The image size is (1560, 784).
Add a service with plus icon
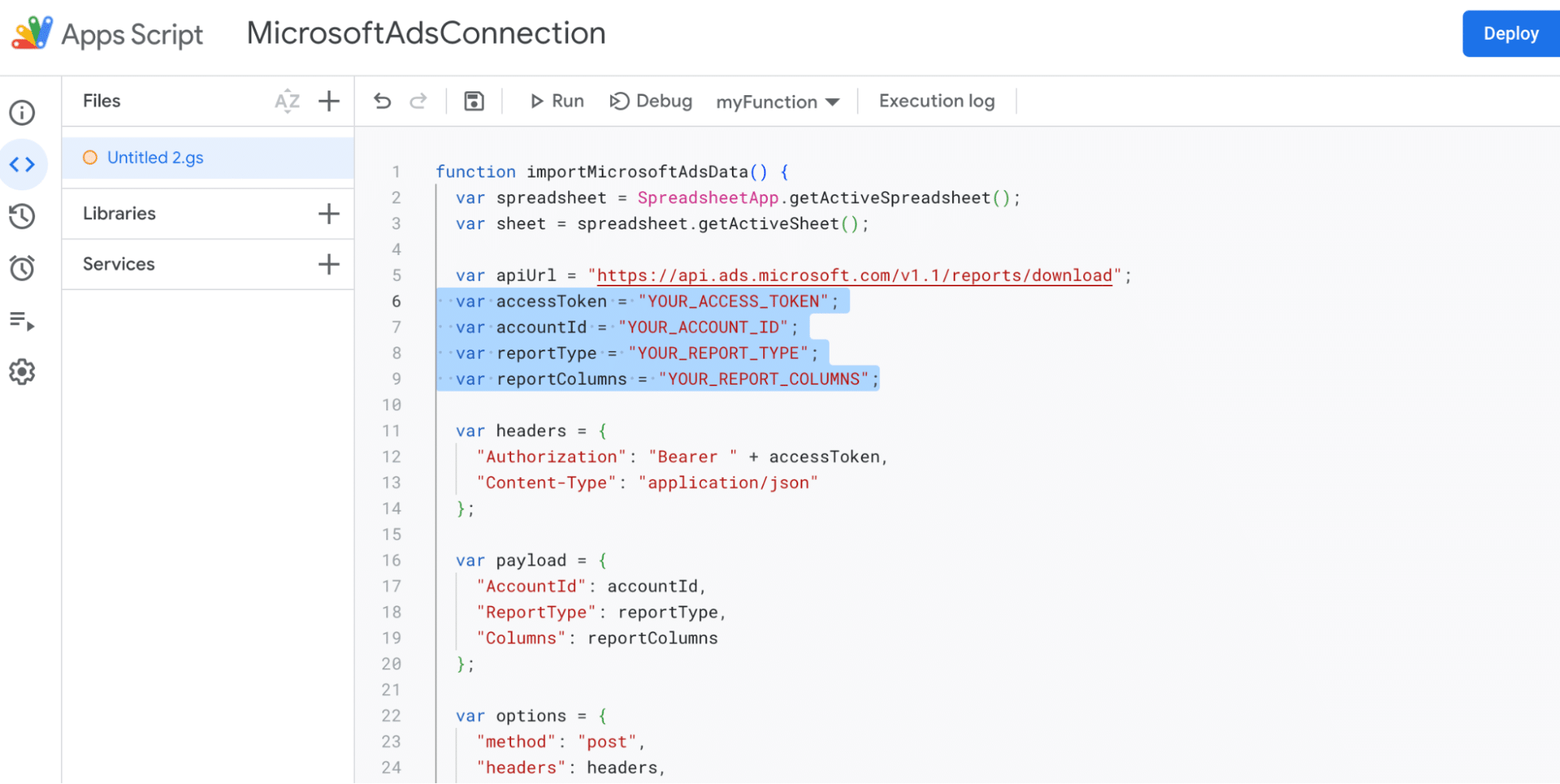coord(329,264)
